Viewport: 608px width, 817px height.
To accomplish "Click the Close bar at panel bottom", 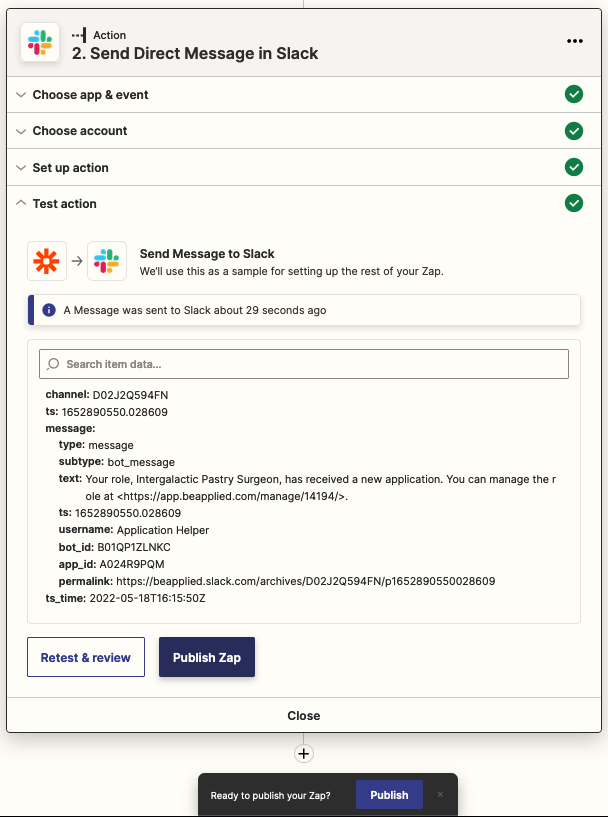I will 304,716.
